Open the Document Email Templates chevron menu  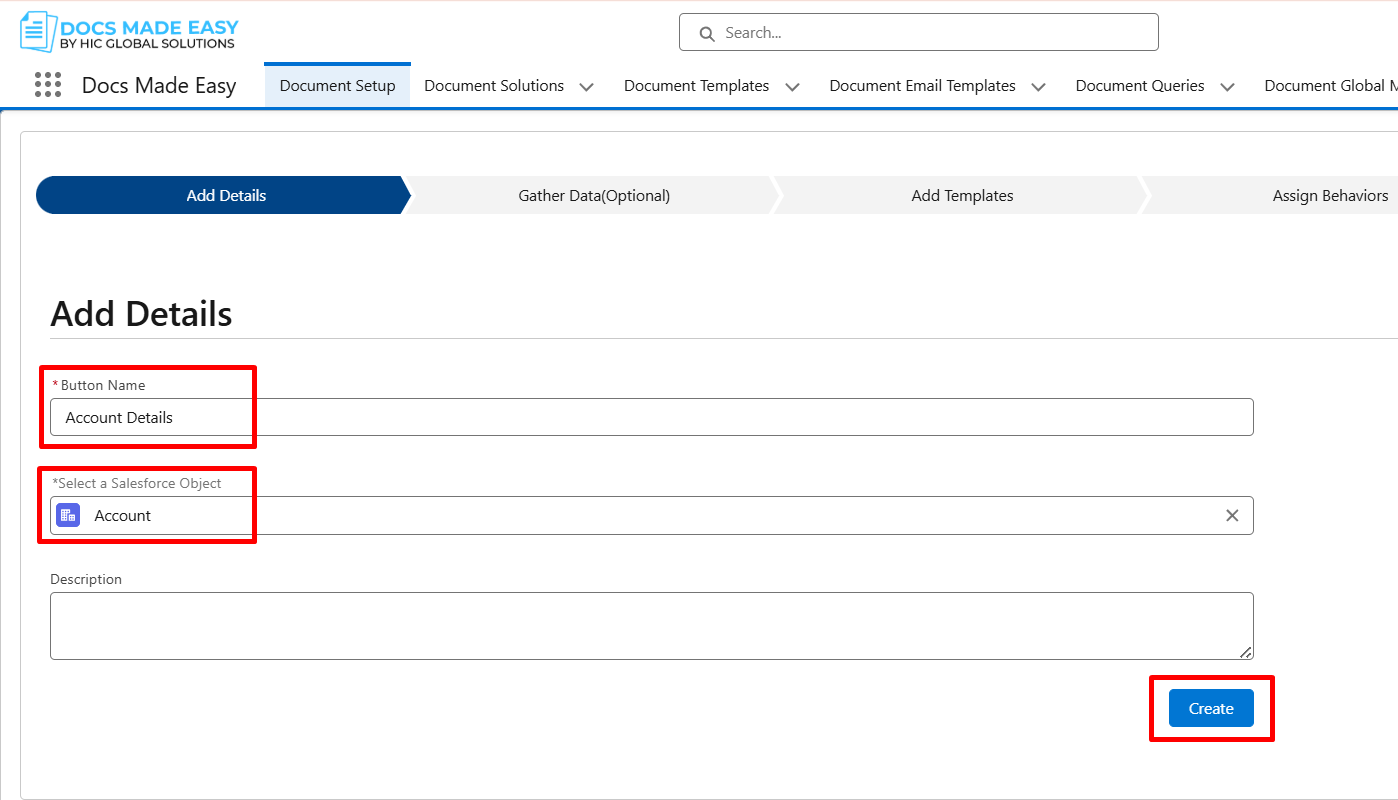coord(1038,87)
